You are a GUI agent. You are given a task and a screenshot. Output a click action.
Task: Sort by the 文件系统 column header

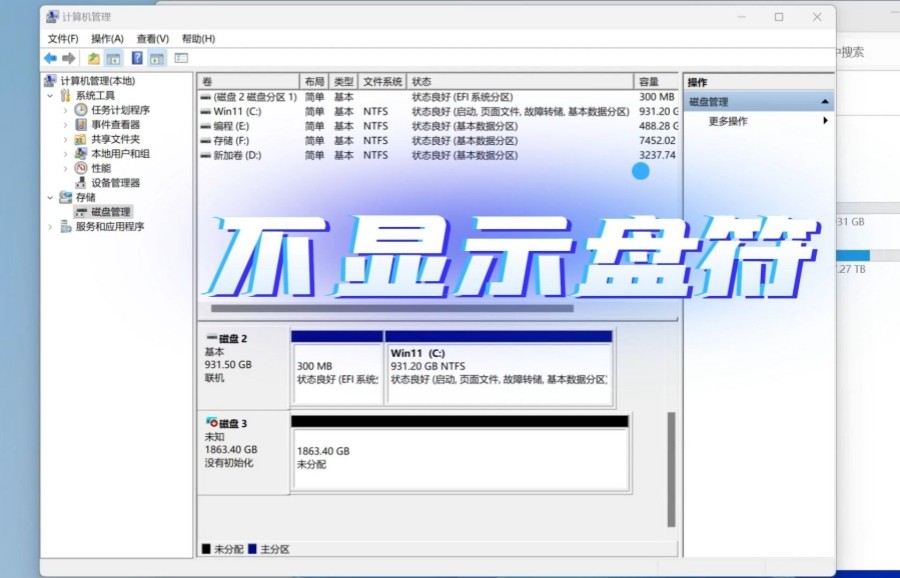[382, 82]
